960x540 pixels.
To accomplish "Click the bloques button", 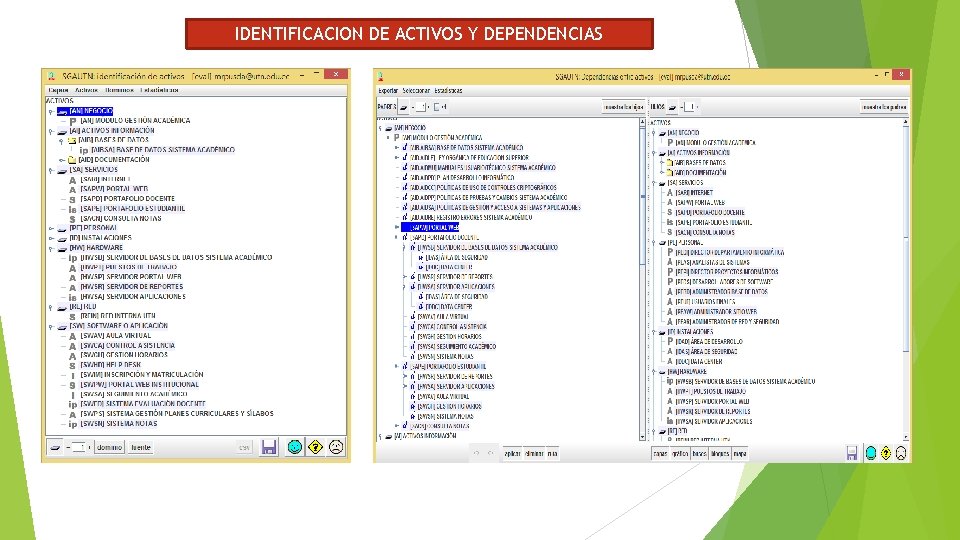I will coord(720,454).
